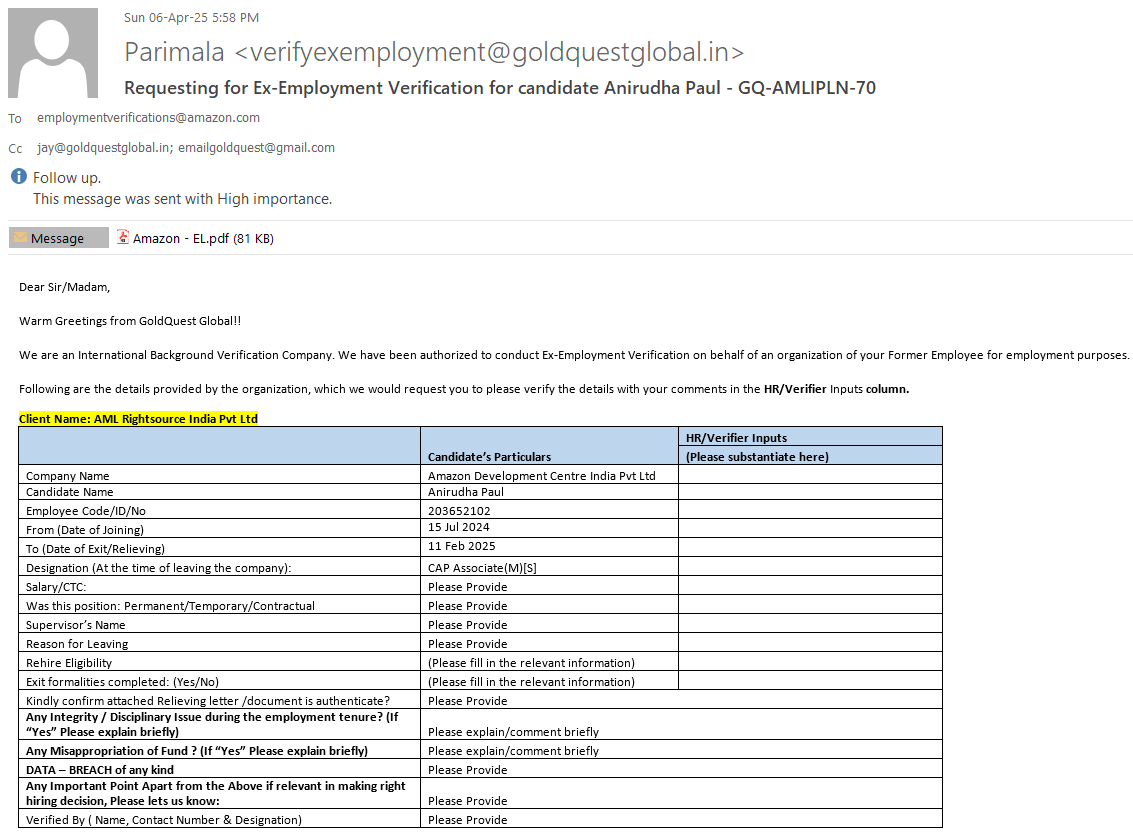Click Cc address jay@goldquestglobal.in
The width and height of the screenshot is (1133, 833).
[x=103, y=147]
